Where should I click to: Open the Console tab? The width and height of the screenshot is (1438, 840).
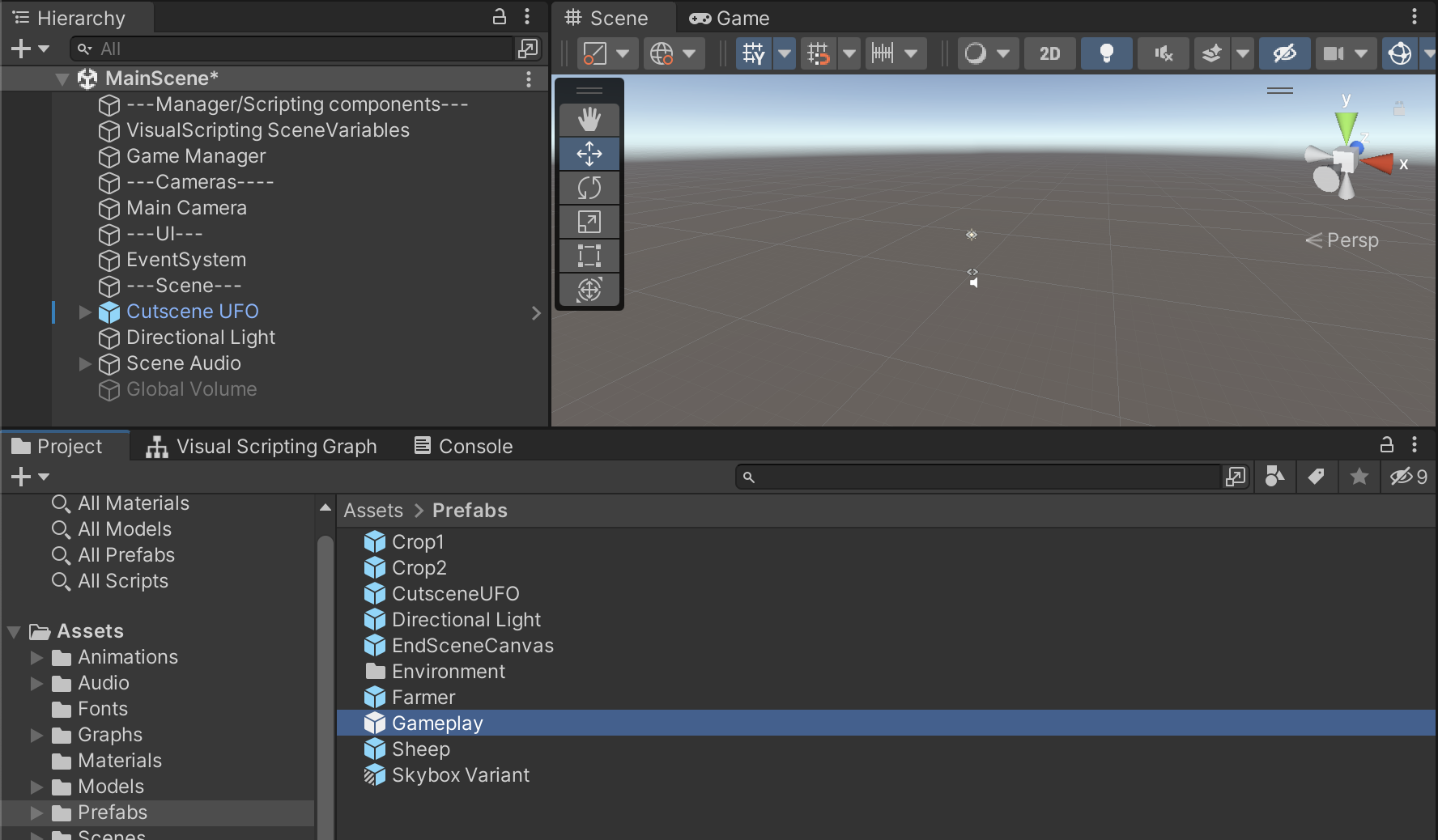tap(463, 447)
